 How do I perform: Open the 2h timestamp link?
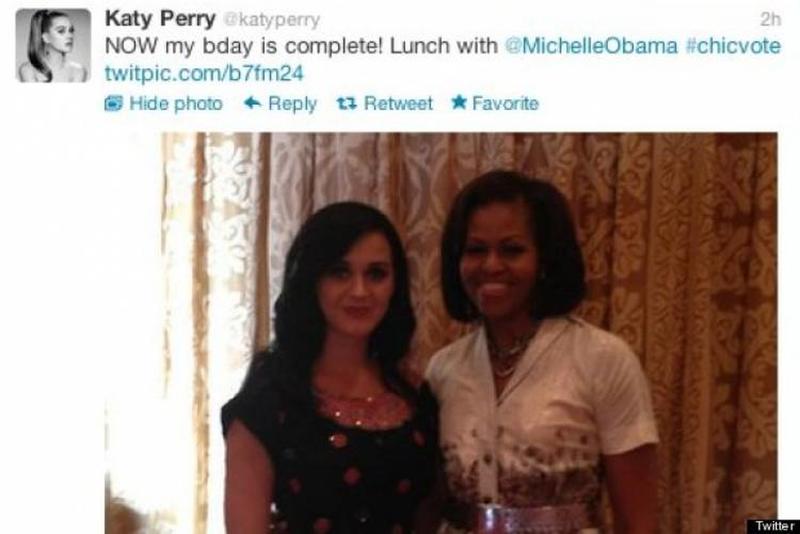(x=770, y=19)
